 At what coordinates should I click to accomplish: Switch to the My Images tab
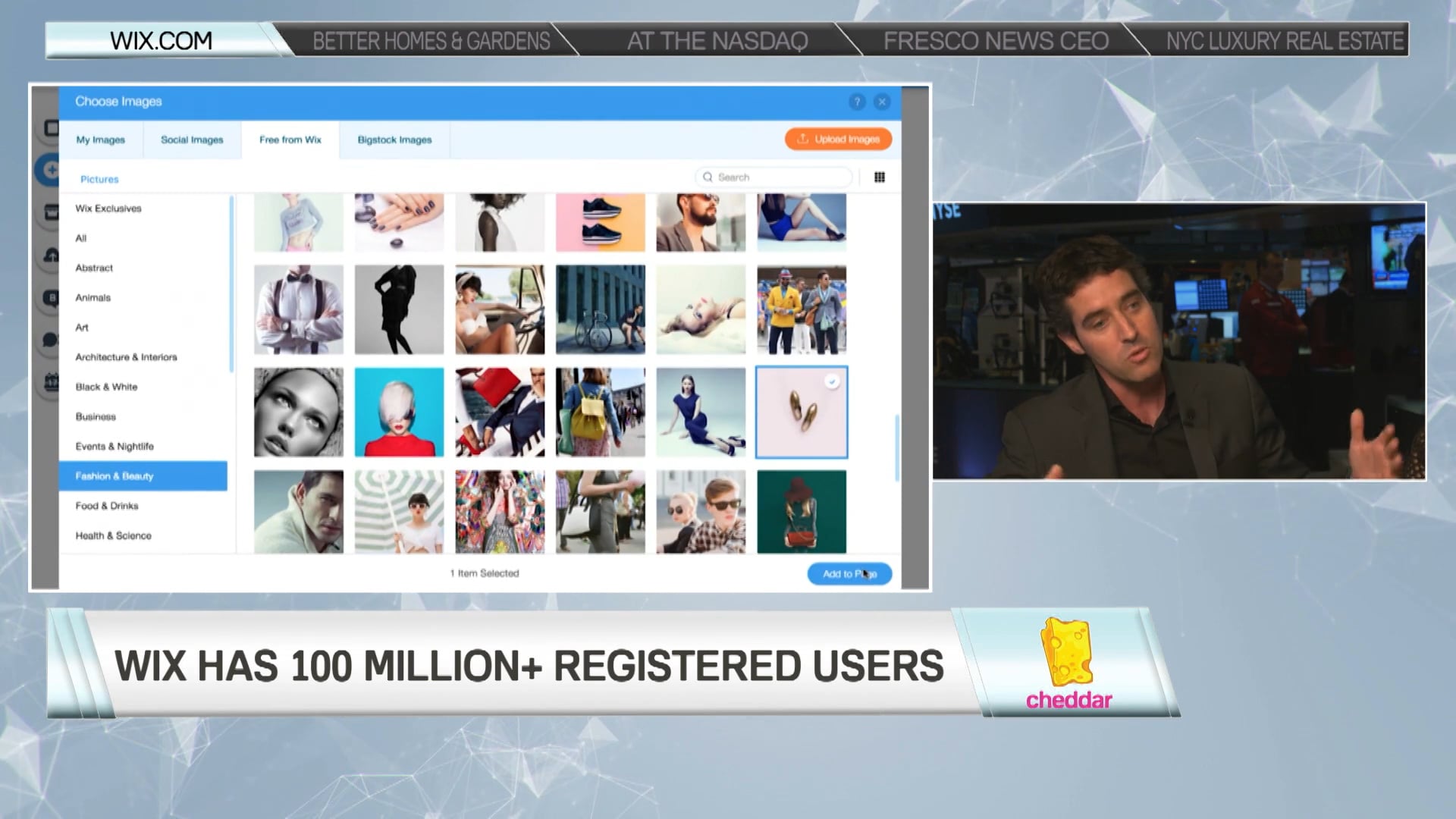[x=101, y=140]
